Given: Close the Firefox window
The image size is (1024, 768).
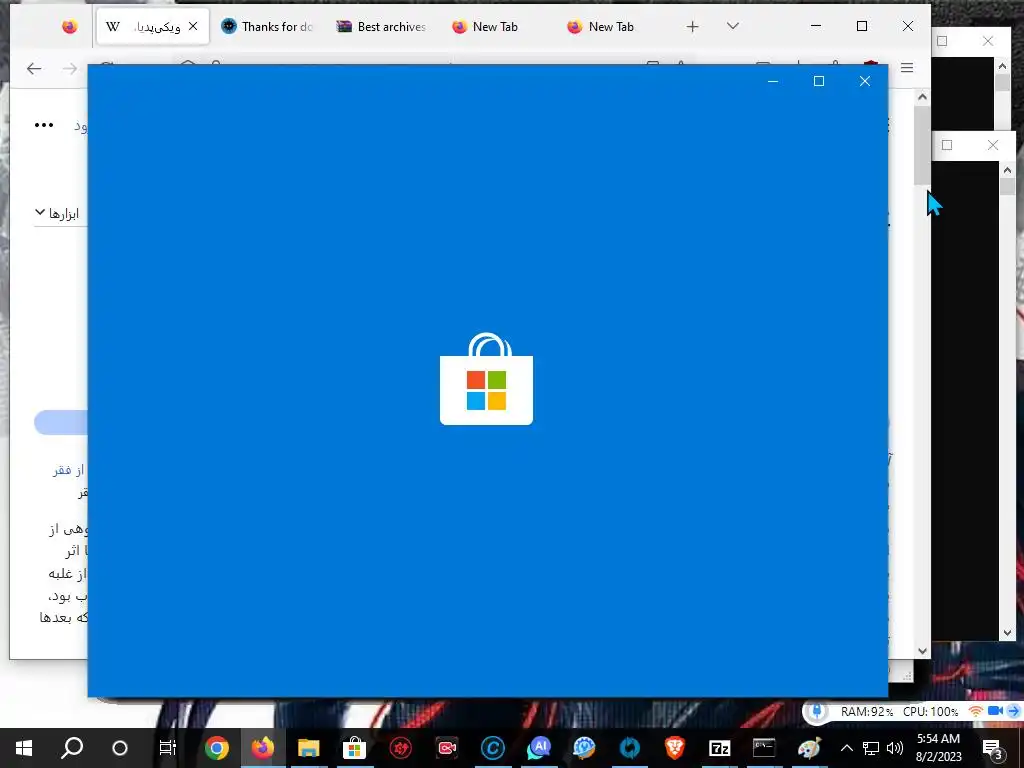Looking at the screenshot, I should pyautogui.click(x=908, y=26).
